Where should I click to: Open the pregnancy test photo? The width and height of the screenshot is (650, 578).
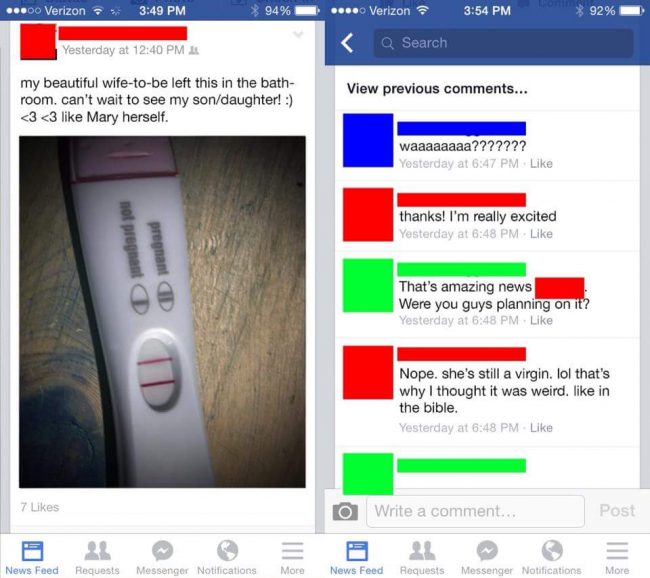162,312
